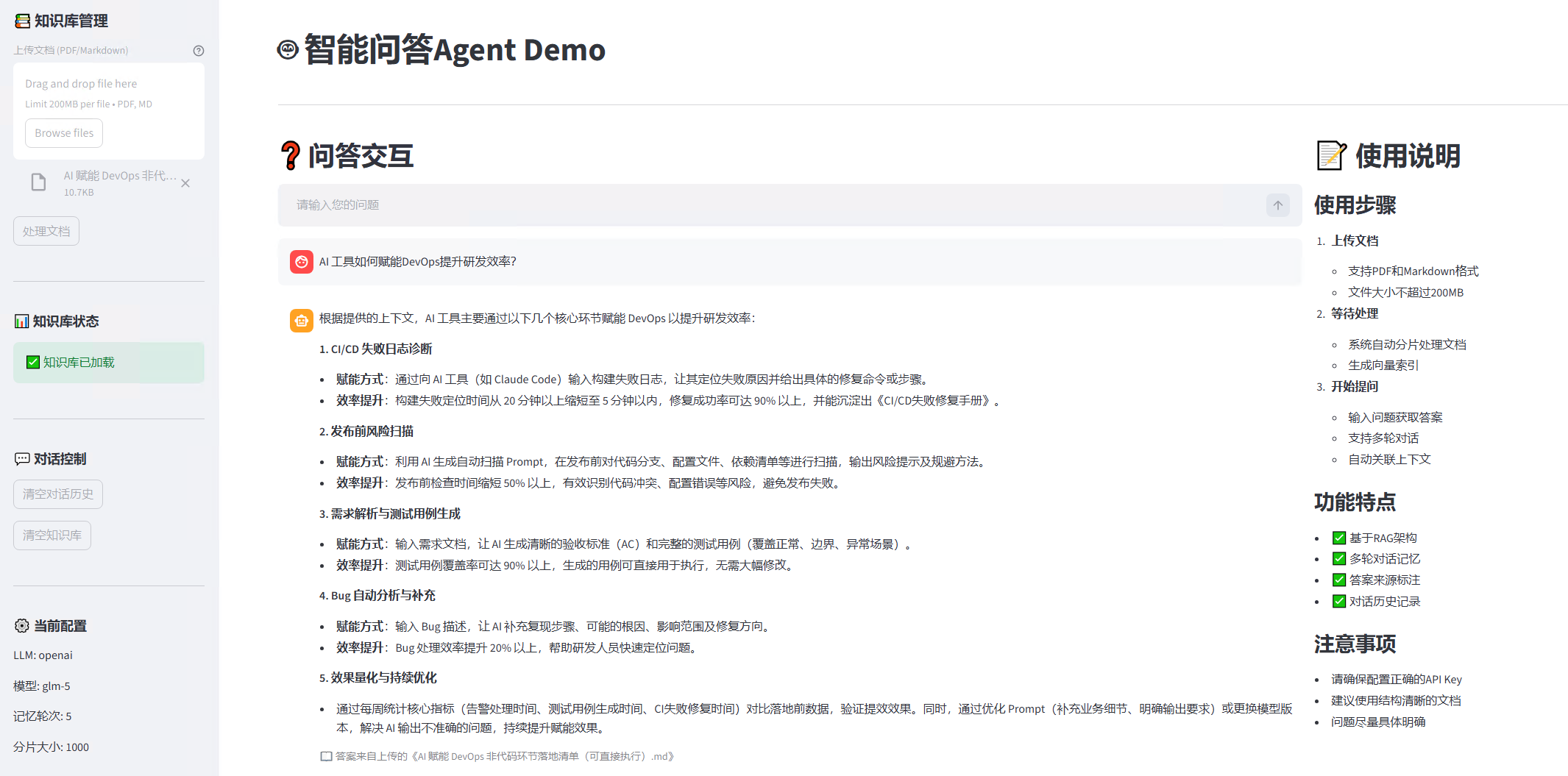The height and width of the screenshot is (776, 1568).
Task: Click the 处理文档 button
Action: coord(46,230)
